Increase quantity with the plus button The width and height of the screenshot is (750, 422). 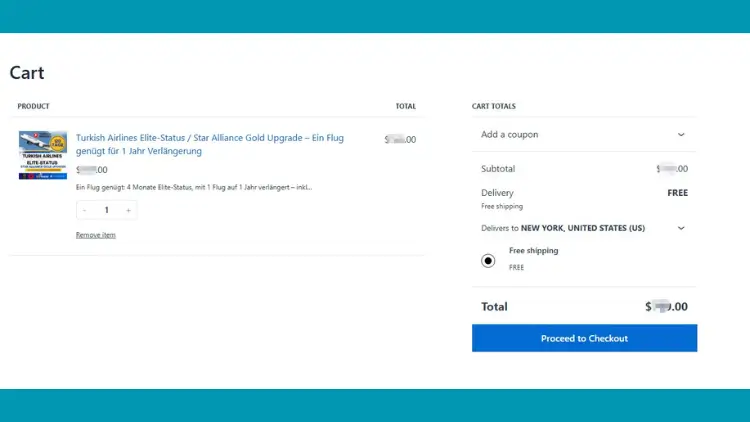[128, 210]
